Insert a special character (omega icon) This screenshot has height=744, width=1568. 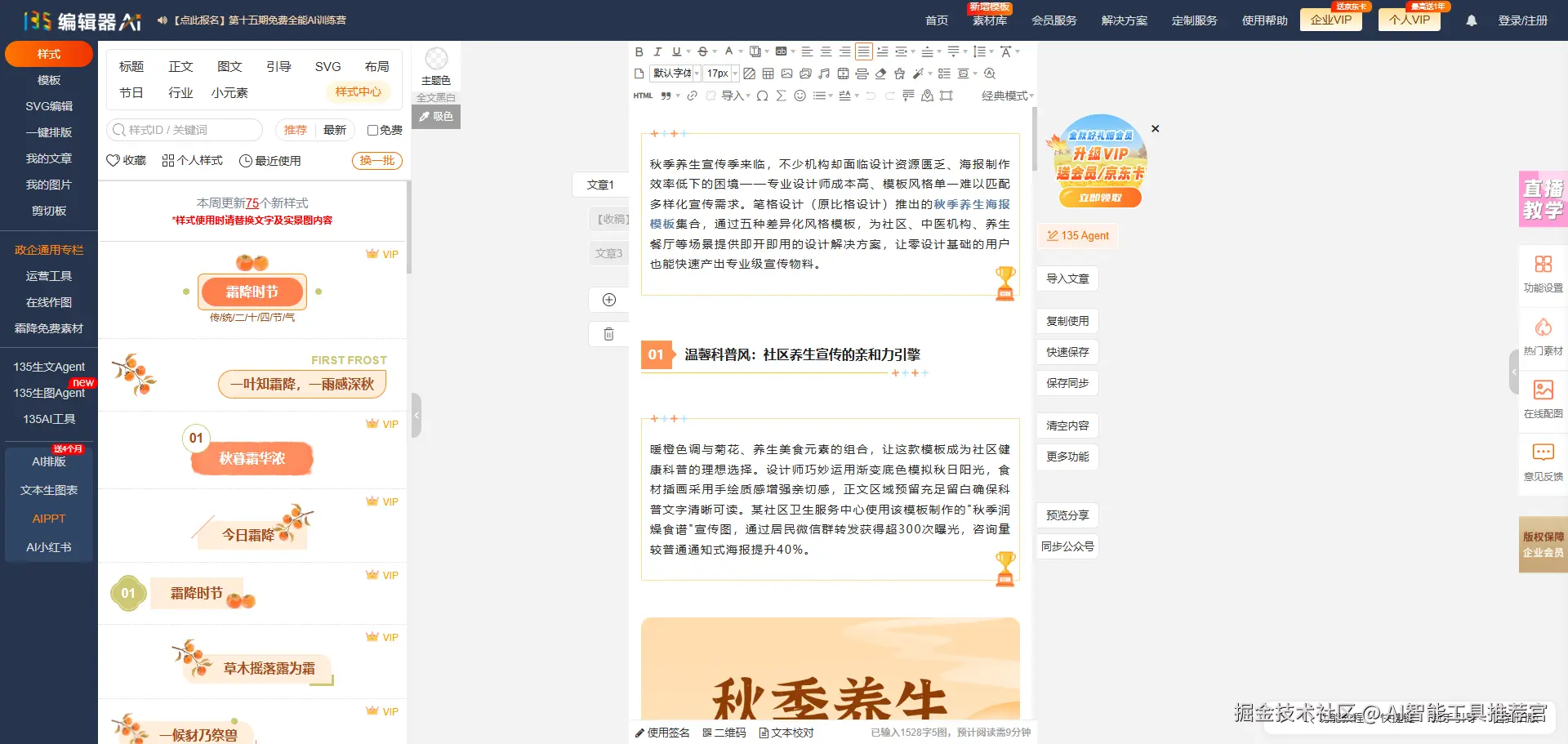click(x=762, y=96)
